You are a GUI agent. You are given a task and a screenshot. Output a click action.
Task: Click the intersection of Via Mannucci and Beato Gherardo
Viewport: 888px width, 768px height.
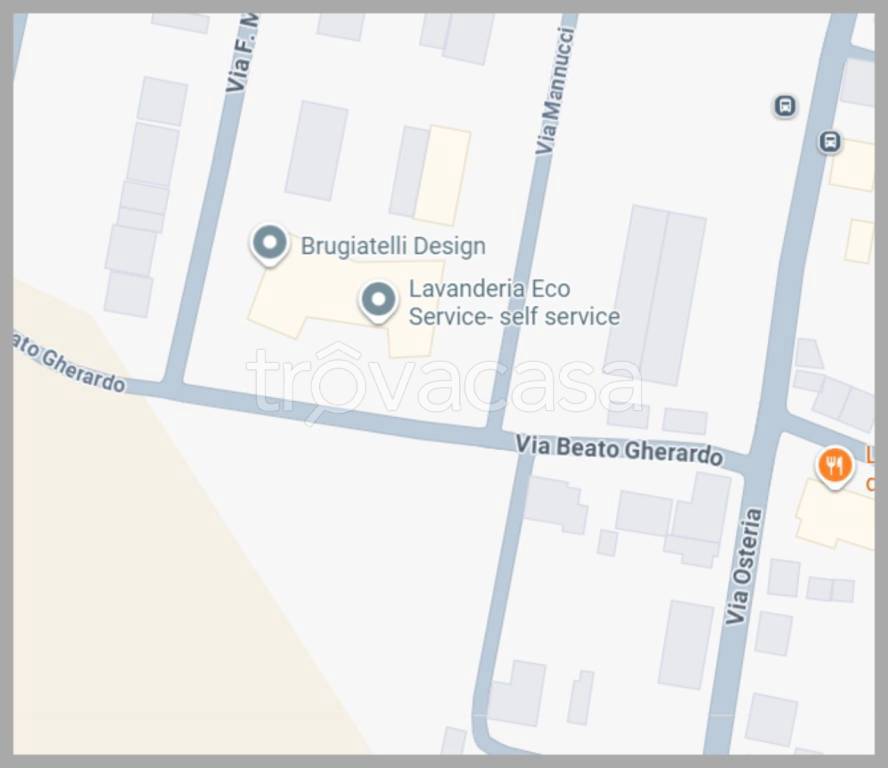(x=511, y=439)
